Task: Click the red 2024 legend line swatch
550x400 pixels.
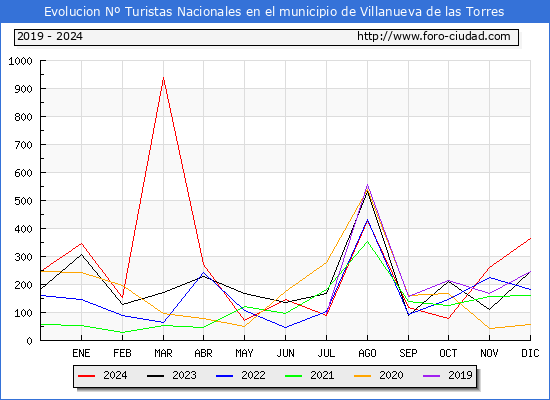Action: click(x=86, y=376)
